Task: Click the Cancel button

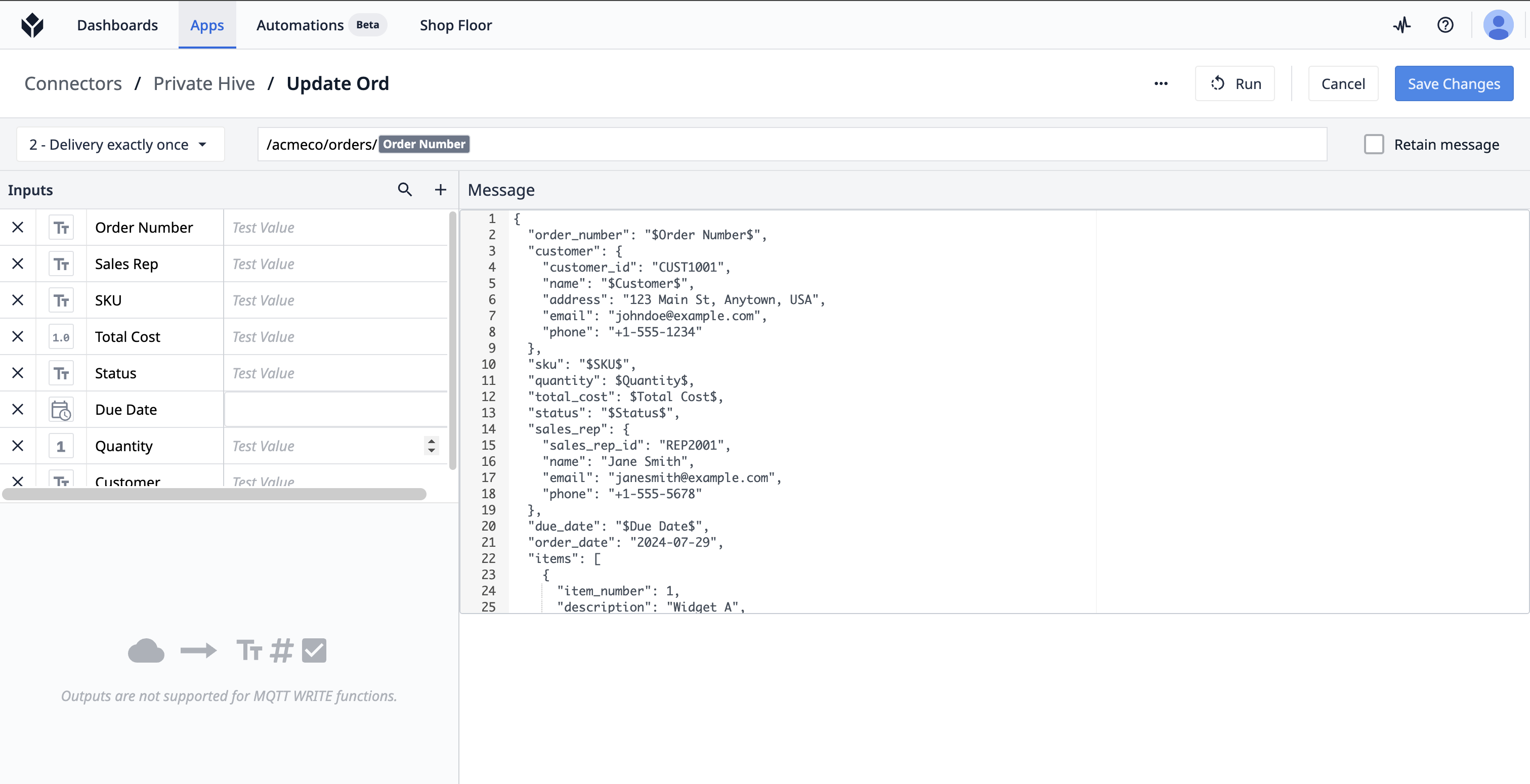Action: [x=1343, y=84]
